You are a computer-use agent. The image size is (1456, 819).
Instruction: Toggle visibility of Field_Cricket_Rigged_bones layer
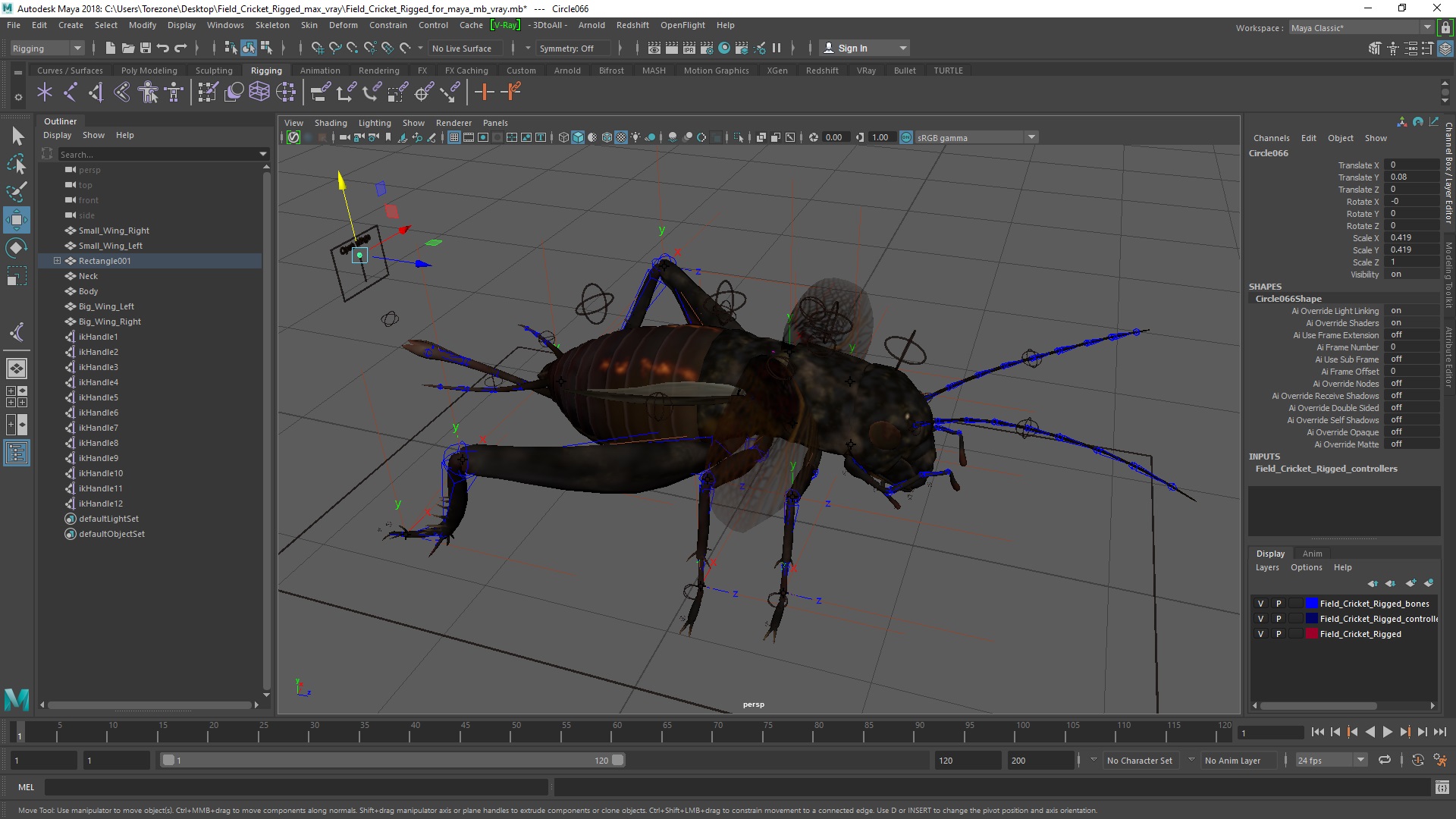[x=1260, y=604]
